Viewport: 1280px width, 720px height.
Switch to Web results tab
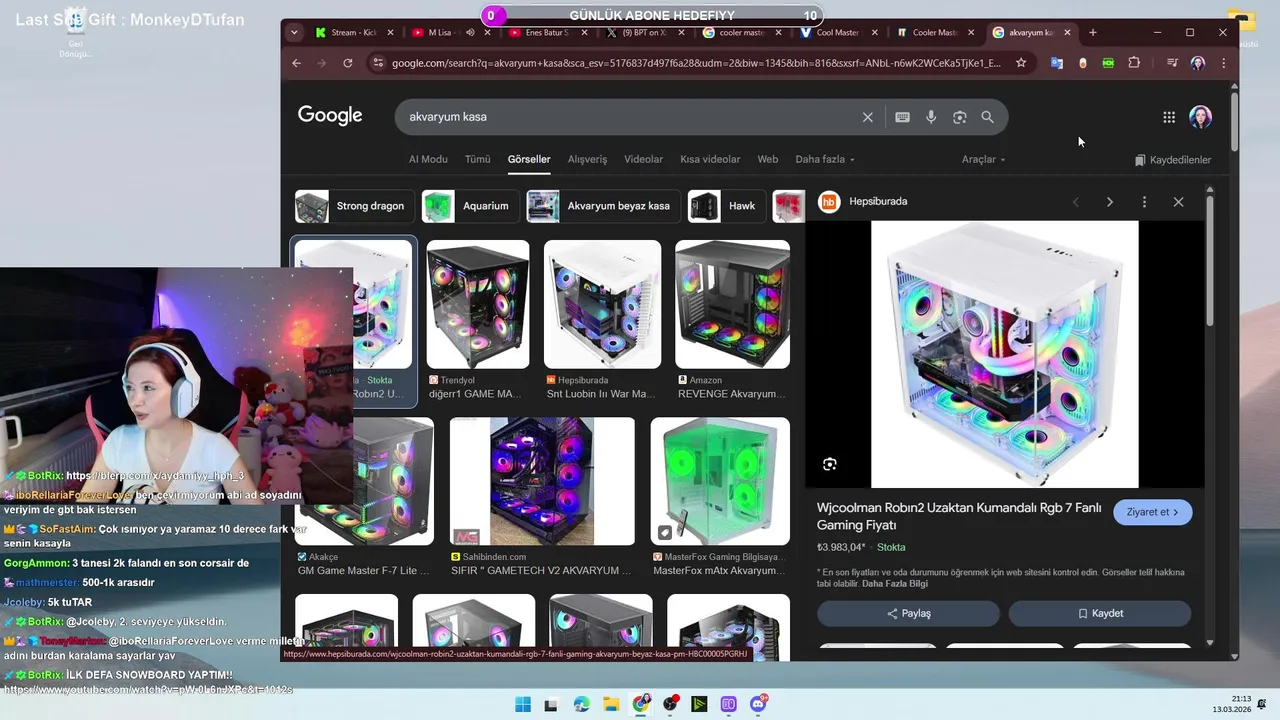pos(767,159)
